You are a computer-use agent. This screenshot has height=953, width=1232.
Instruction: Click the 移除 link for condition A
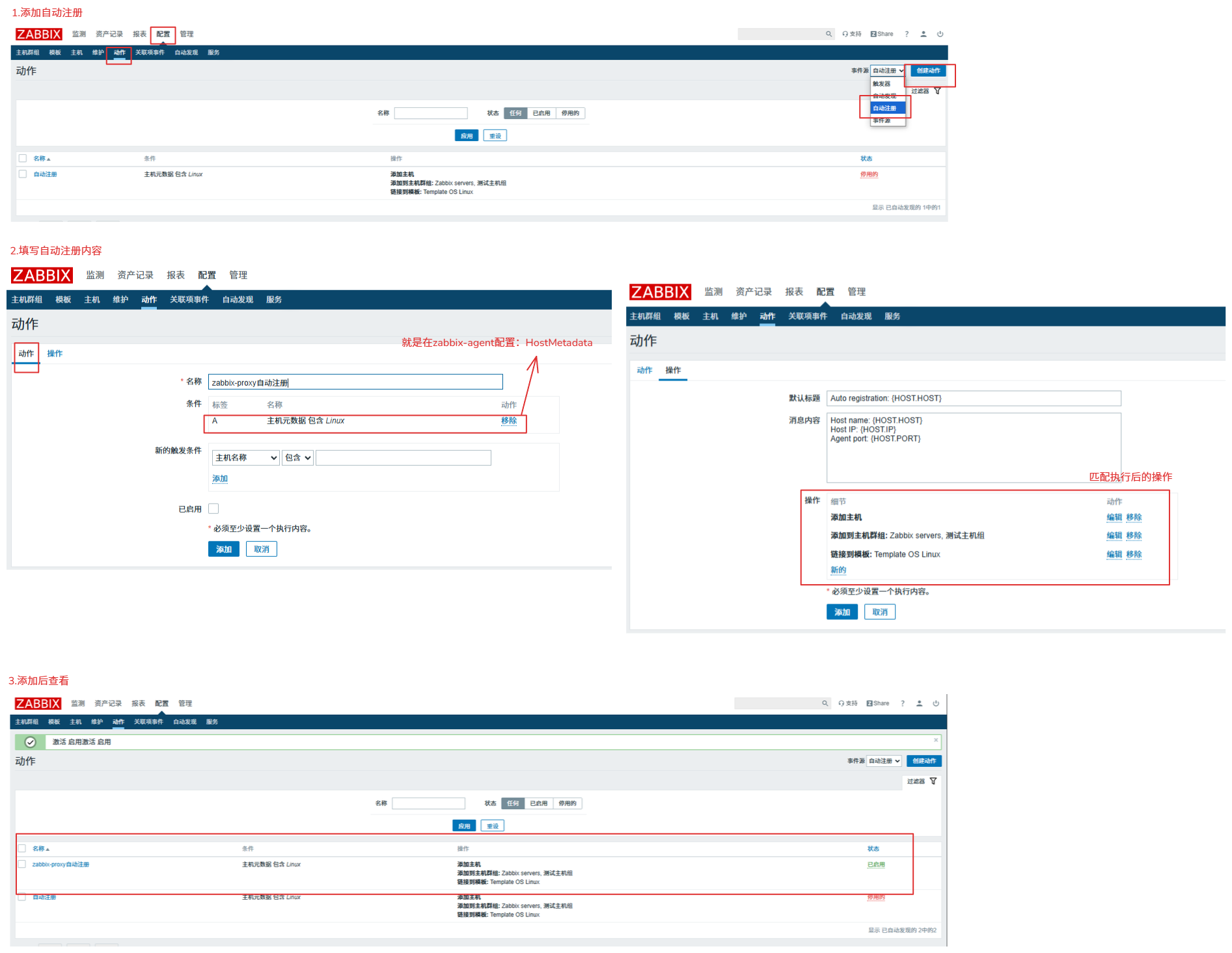coord(509,421)
